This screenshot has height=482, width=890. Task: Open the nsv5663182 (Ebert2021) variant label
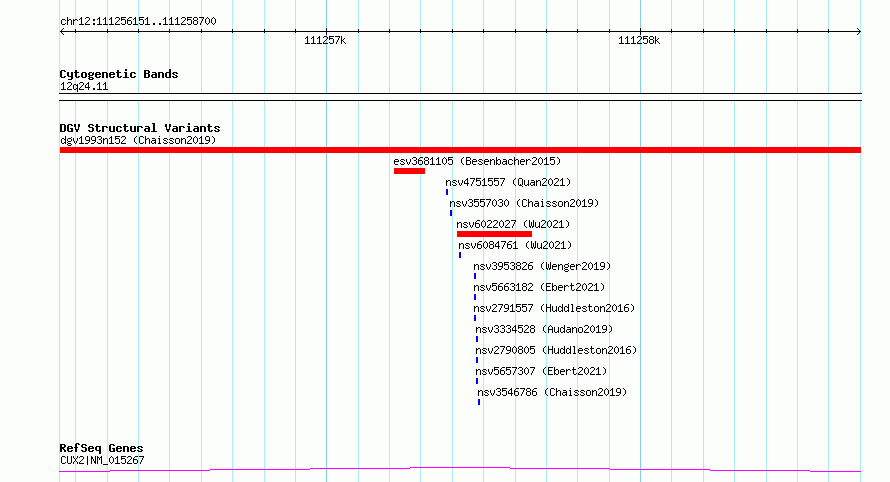coord(539,287)
